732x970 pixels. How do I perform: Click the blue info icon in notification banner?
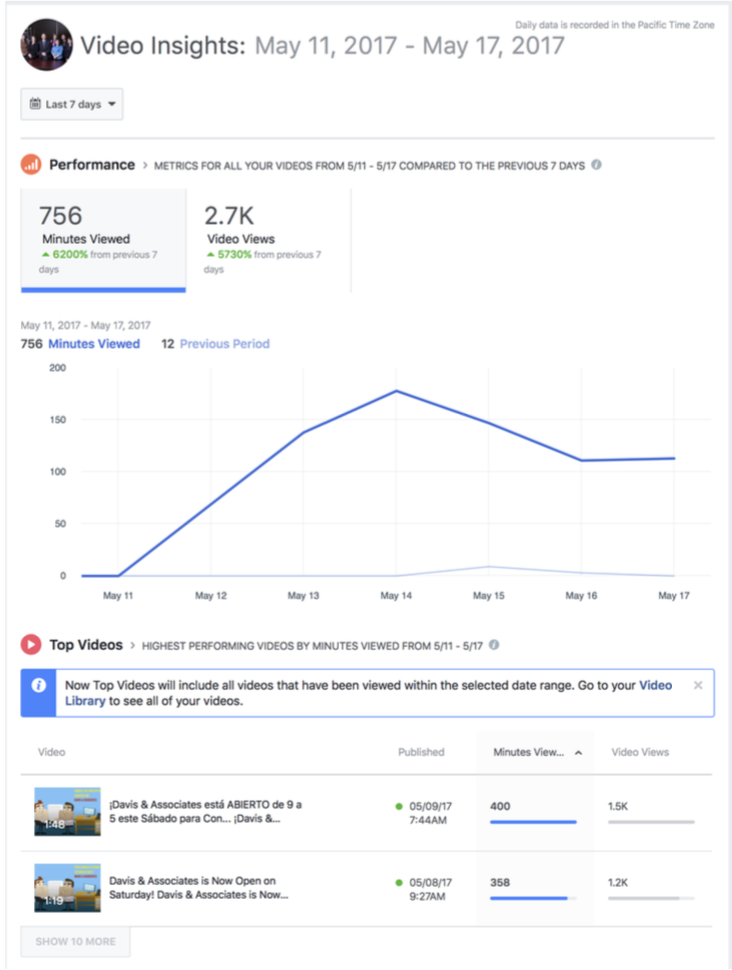[38, 685]
